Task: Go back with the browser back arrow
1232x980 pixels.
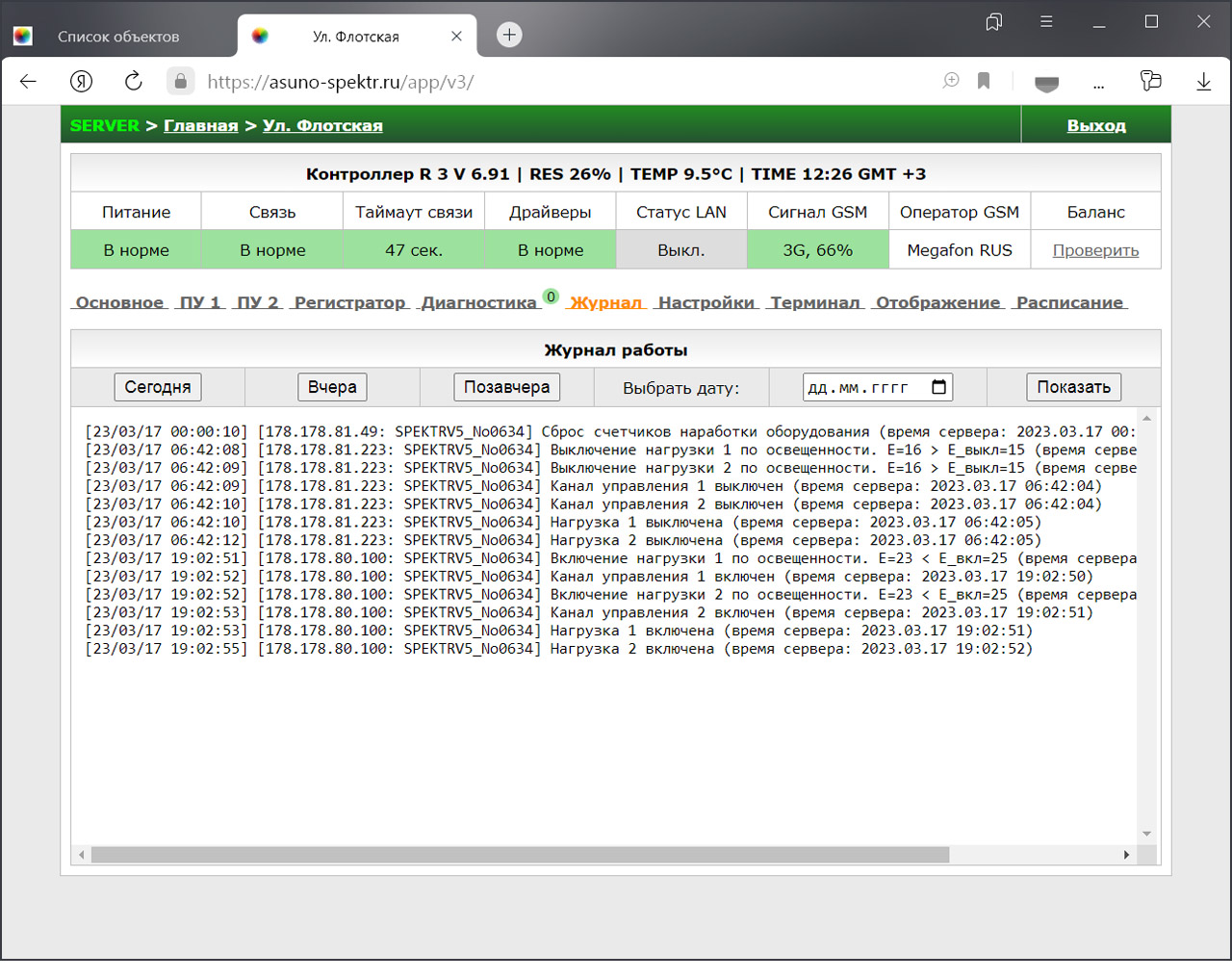Action: click(x=28, y=82)
